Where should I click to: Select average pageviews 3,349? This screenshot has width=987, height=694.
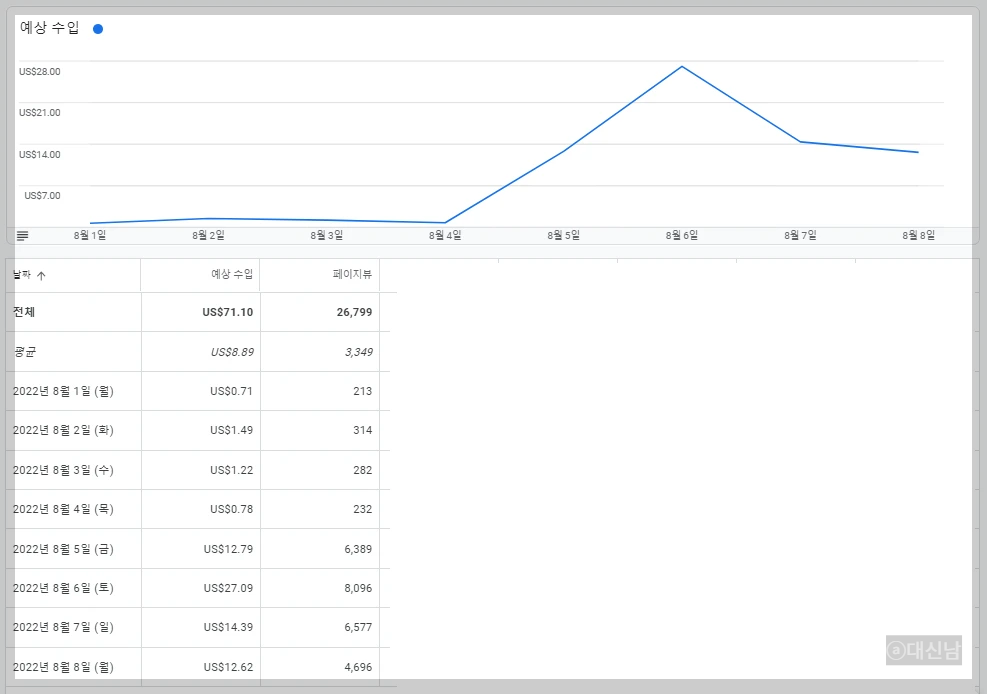(x=358, y=352)
